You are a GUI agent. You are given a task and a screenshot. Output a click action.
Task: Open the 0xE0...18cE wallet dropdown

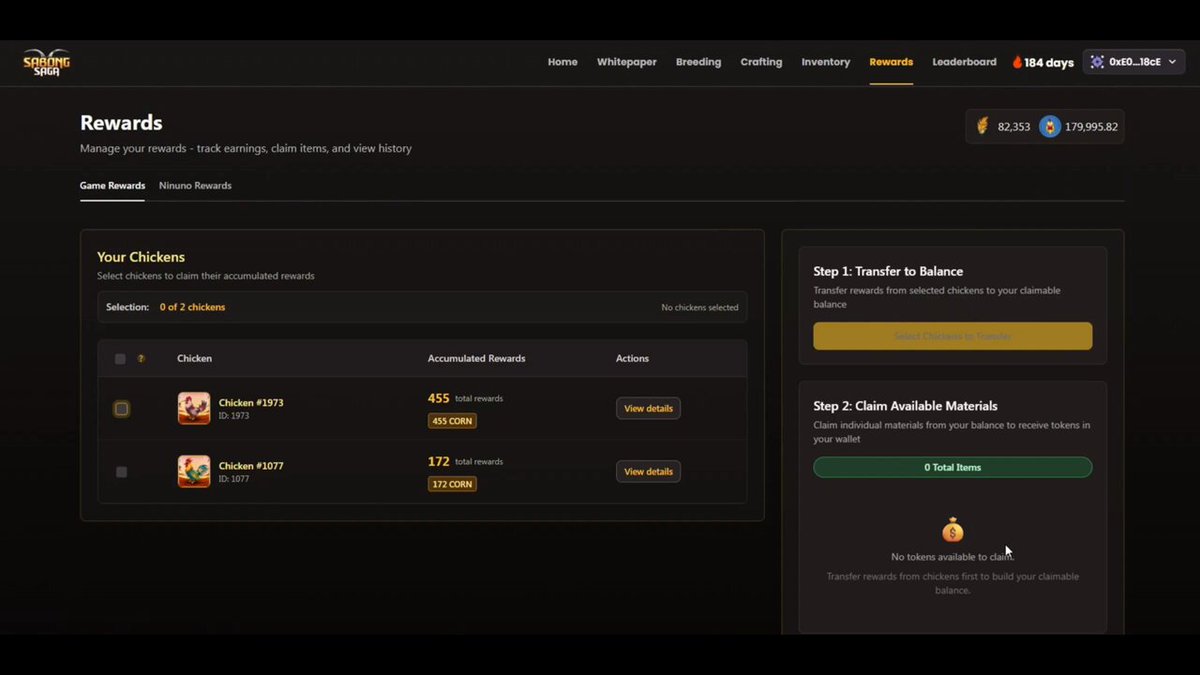coord(1134,62)
